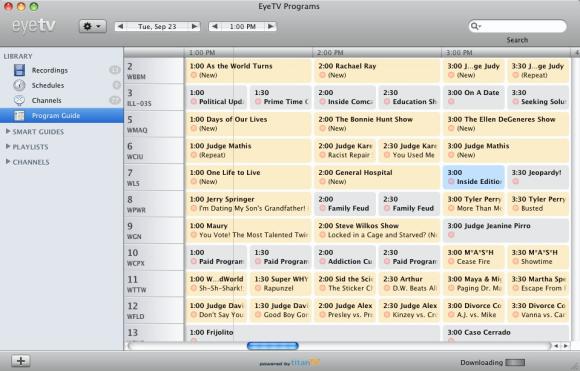Expand PLAYLISTS section
The image size is (580, 371).
(8, 146)
